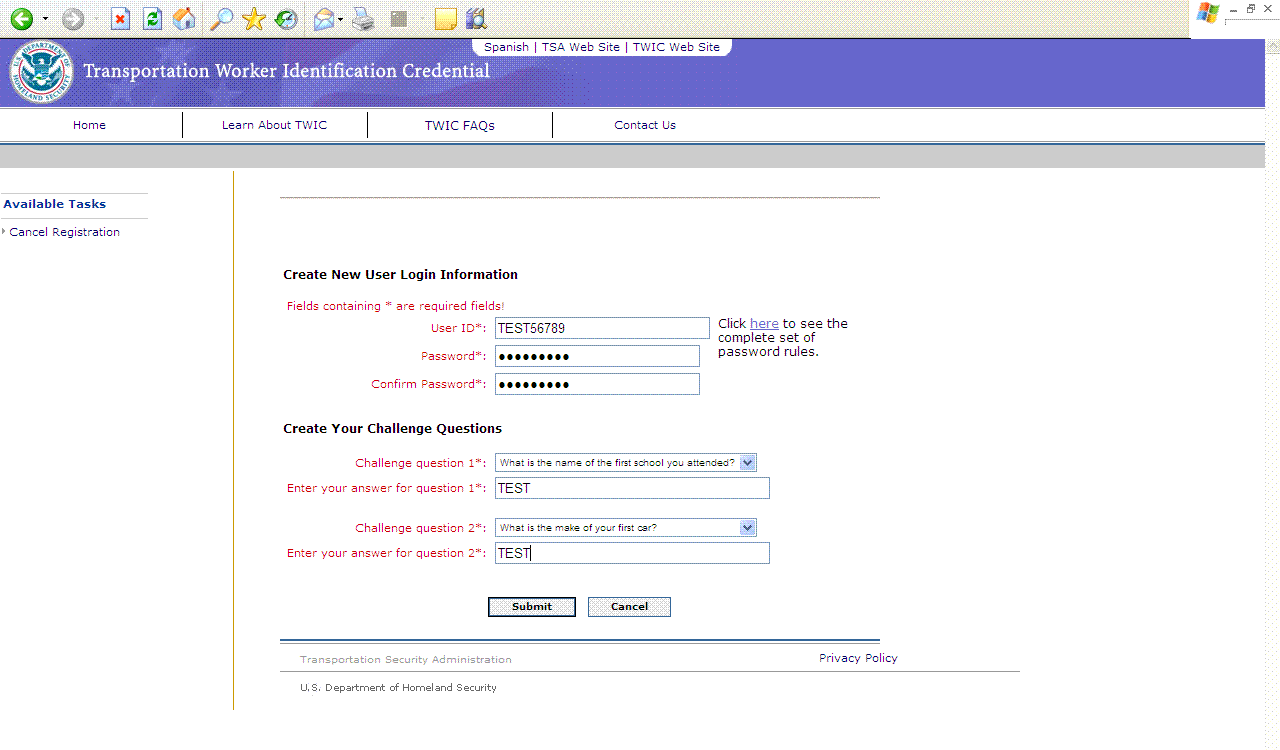Click the gray Forward arrow button
Screen dimensions: 1280x750
click(73, 19)
